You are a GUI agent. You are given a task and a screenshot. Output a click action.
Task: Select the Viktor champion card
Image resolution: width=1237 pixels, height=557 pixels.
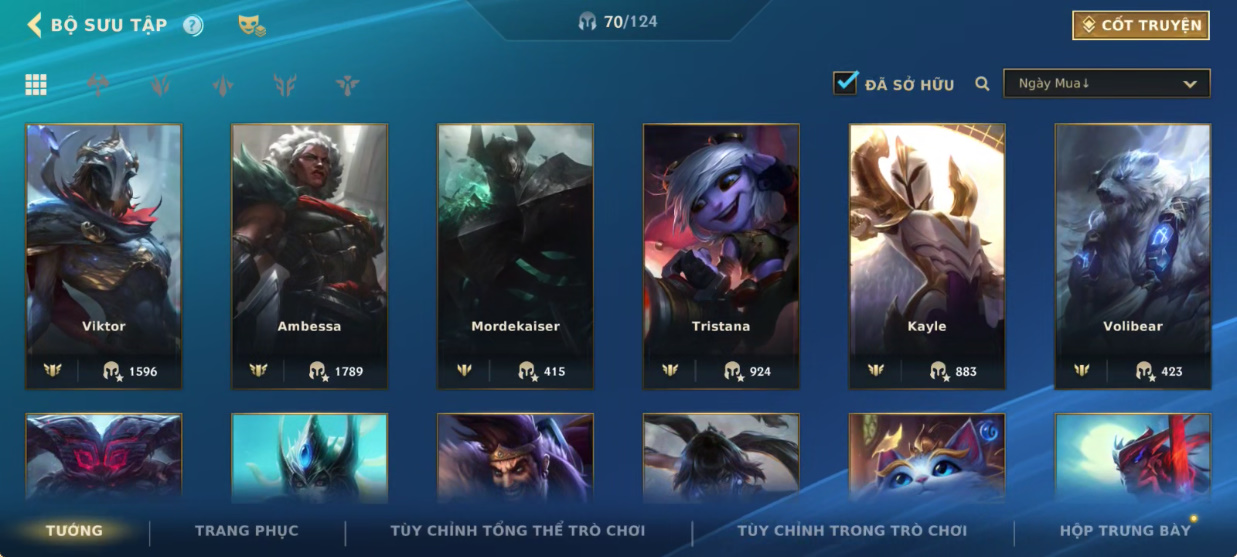coord(104,256)
